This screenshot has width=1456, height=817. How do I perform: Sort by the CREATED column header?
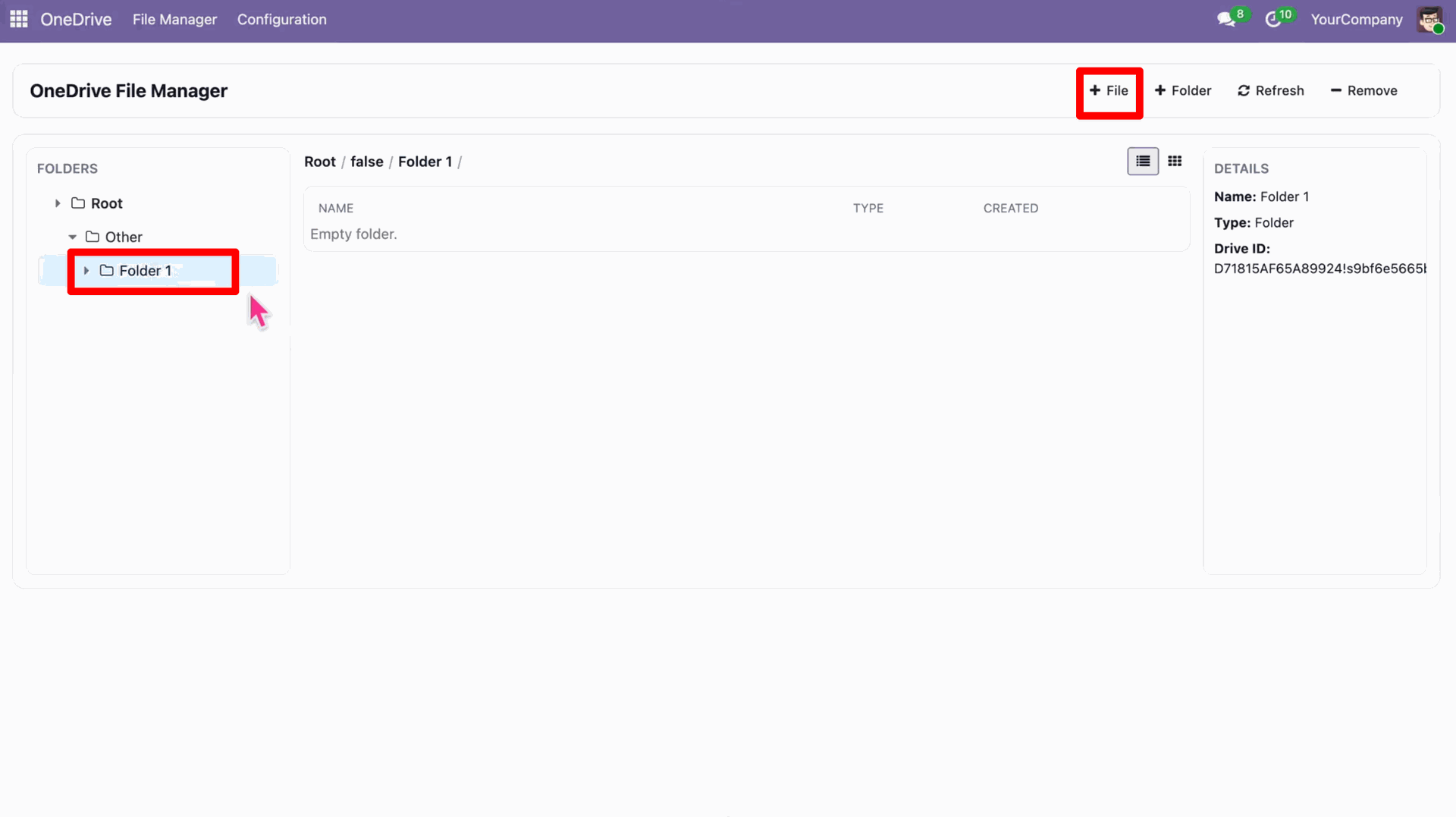[1011, 209]
